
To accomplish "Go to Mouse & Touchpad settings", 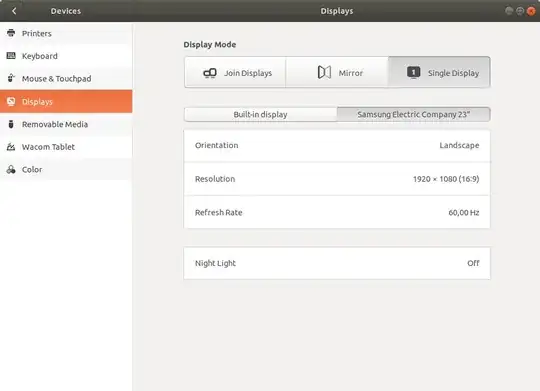I will [x=66, y=79].
